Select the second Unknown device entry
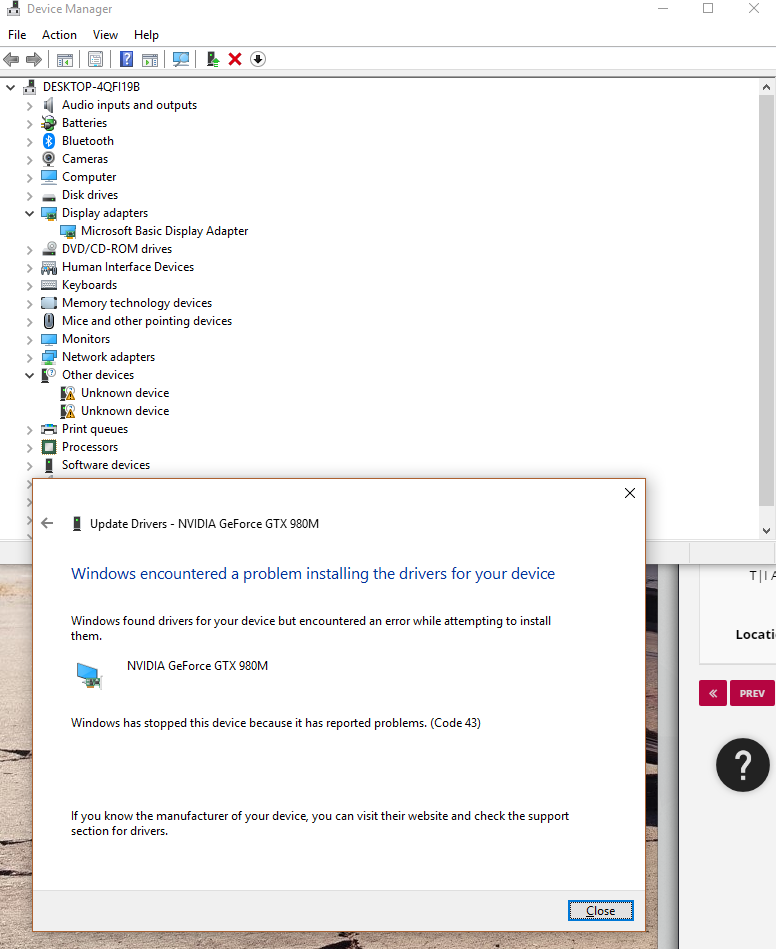 pyautogui.click(x=125, y=411)
